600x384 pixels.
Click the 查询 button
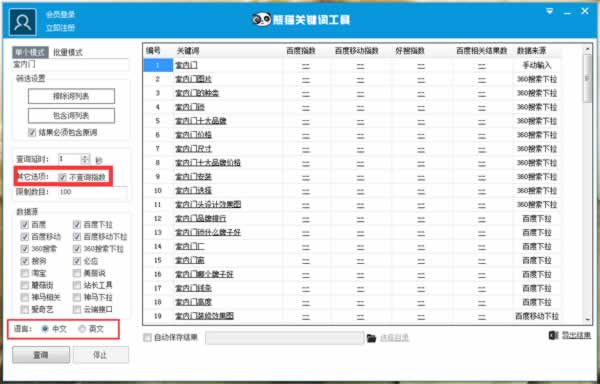[x=41, y=355]
